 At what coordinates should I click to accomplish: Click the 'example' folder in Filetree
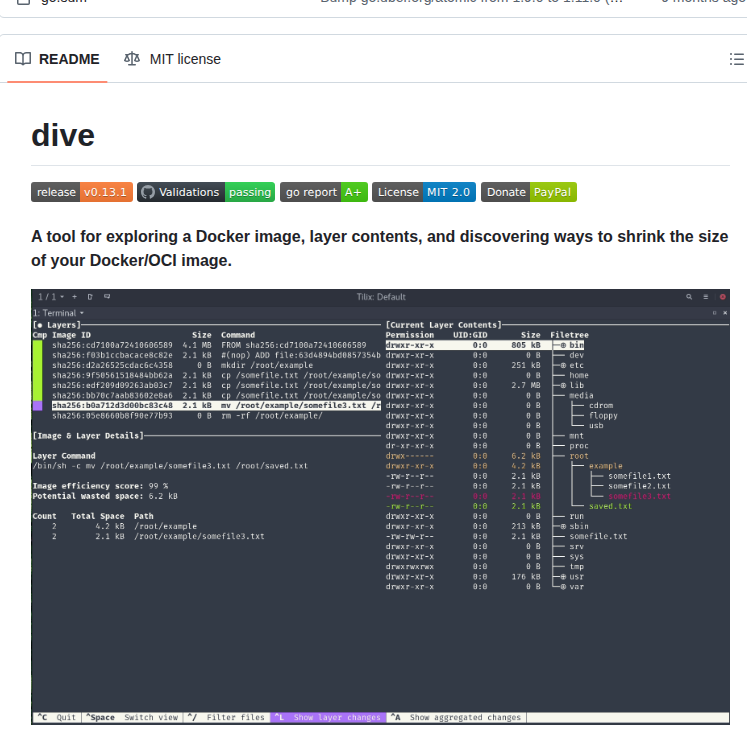(x=606, y=466)
